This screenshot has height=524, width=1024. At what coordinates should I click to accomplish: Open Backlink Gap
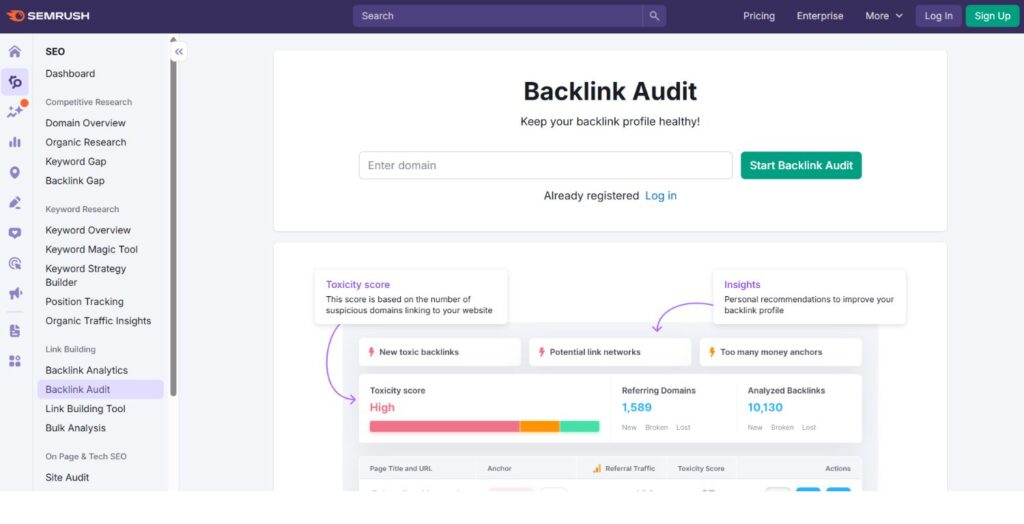point(74,180)
